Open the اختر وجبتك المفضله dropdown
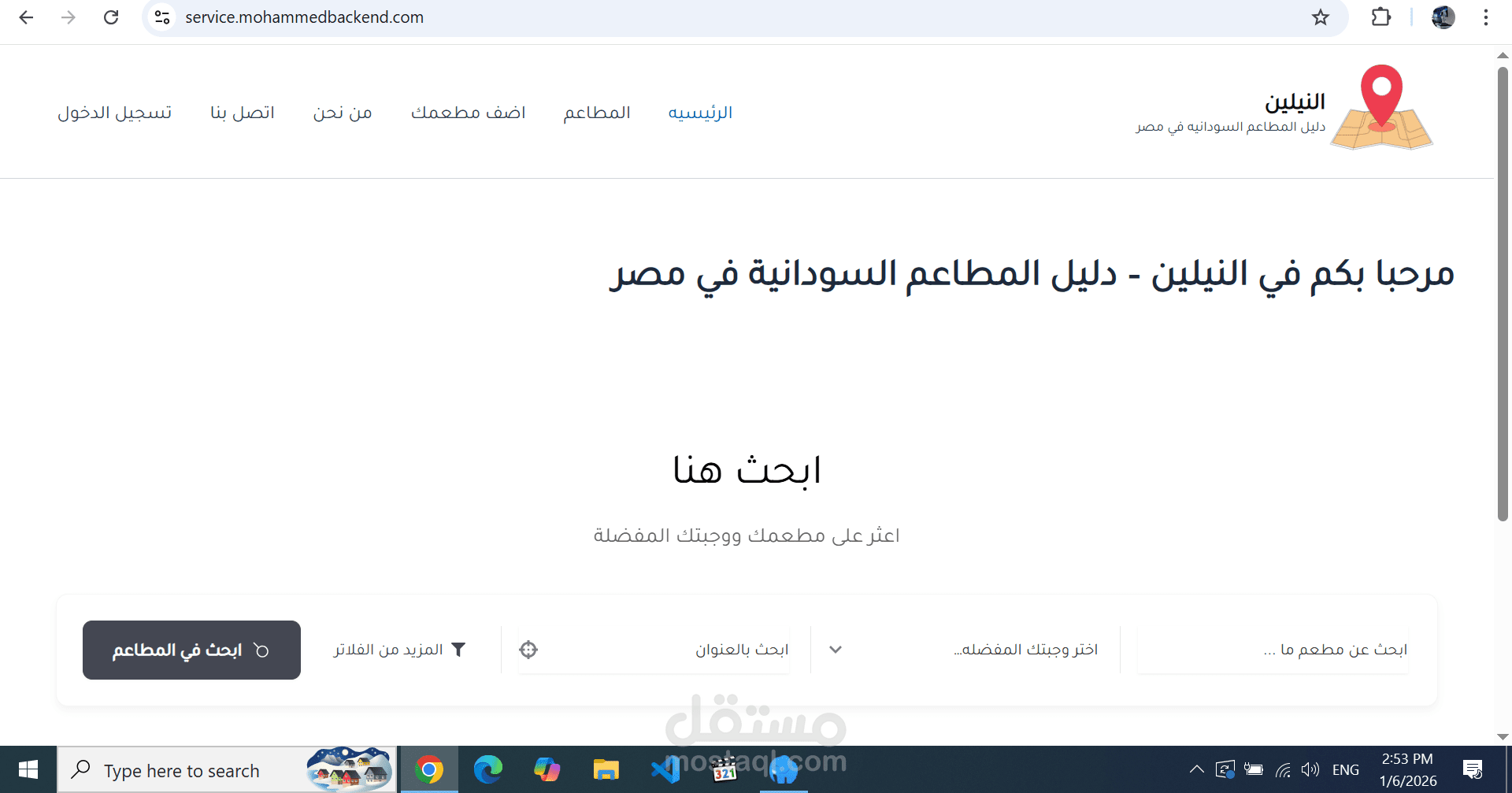The width and height of the screenshot is (1512, 793). click(x=965, y=650)
